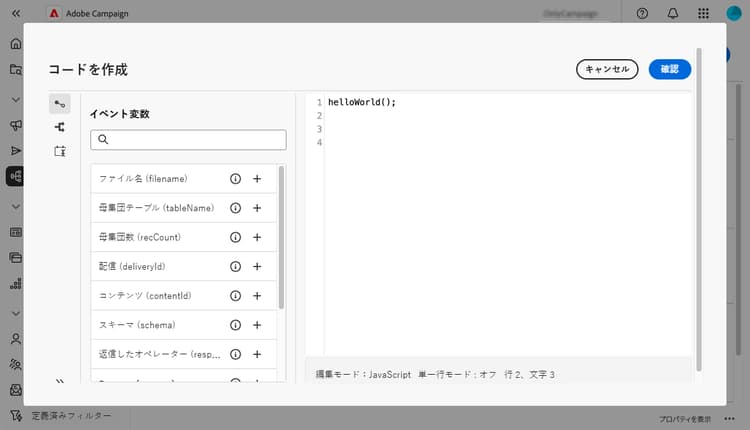Screen dimensions: 750x430
Task: Click the dialog's vertical scrollbar
Action: tap(699, 209)
